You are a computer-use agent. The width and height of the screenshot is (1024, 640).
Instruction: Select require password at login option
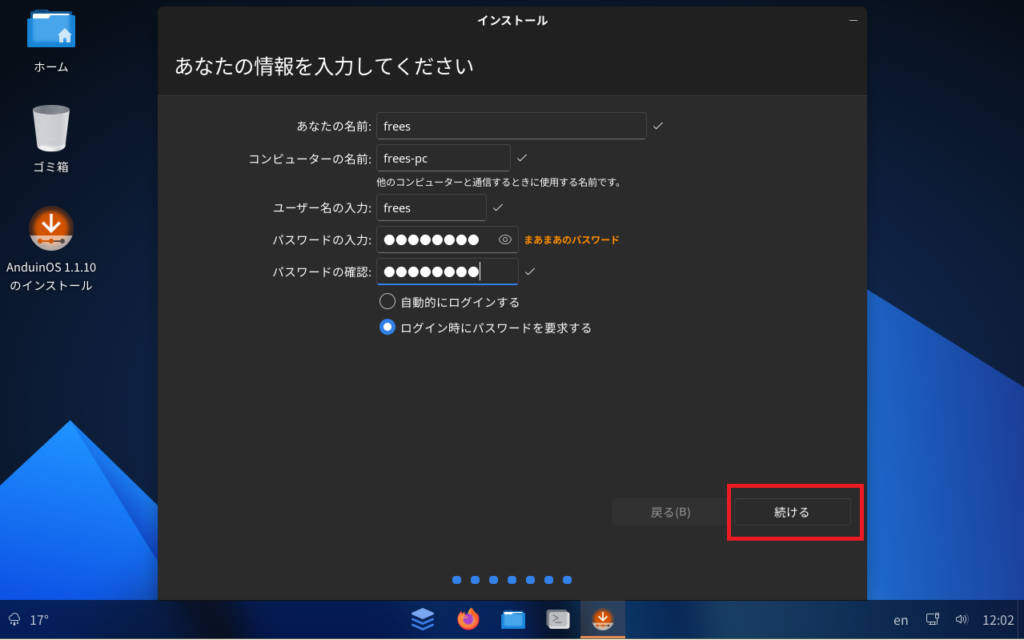(387, 327)
